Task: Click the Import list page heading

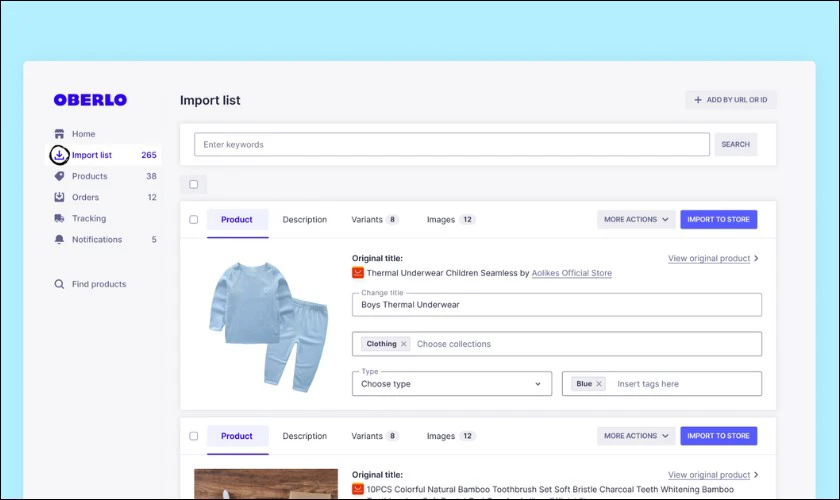Action: coord(210,100)
